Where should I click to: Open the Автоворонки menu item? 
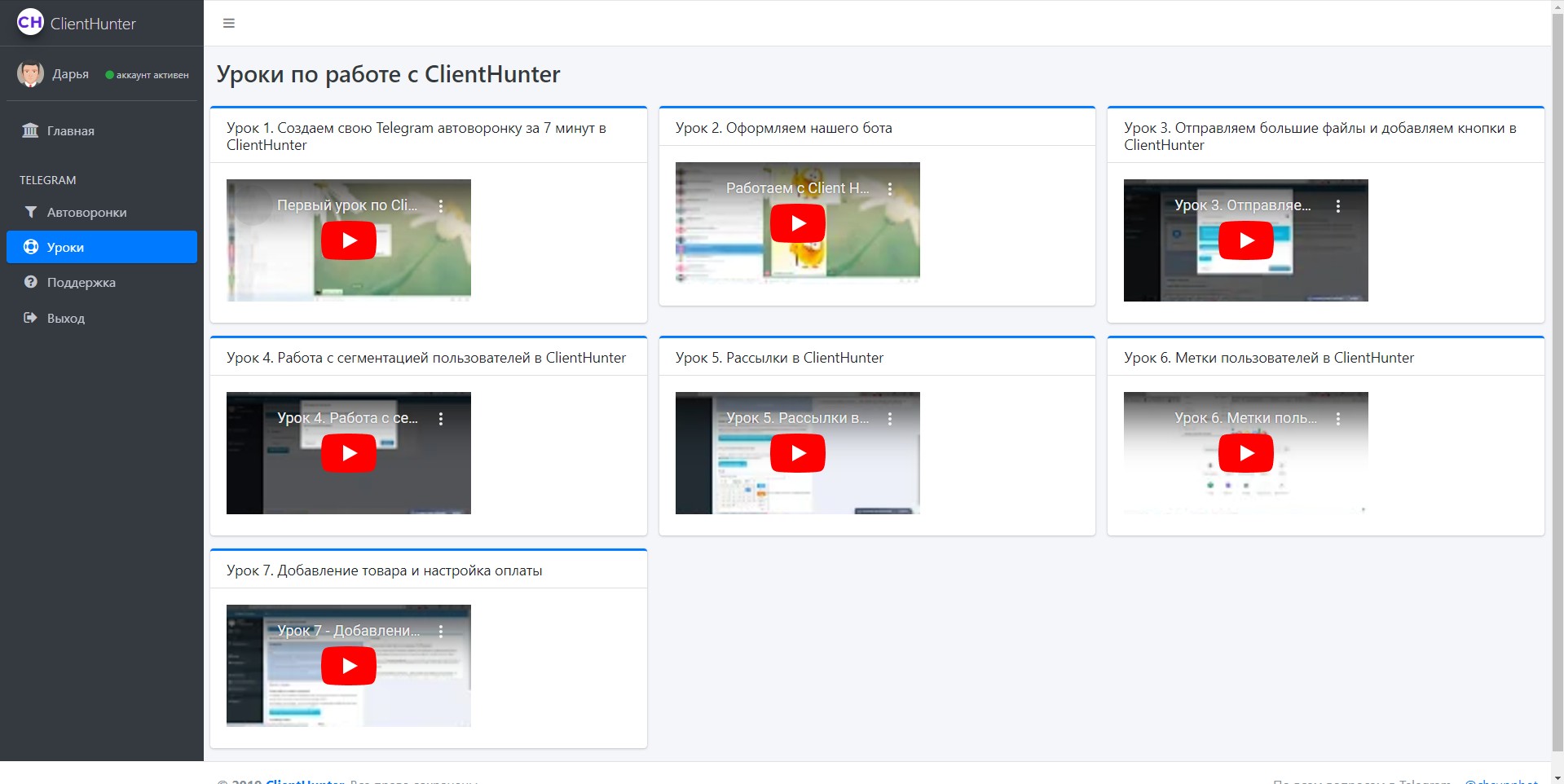coord(102,212)
